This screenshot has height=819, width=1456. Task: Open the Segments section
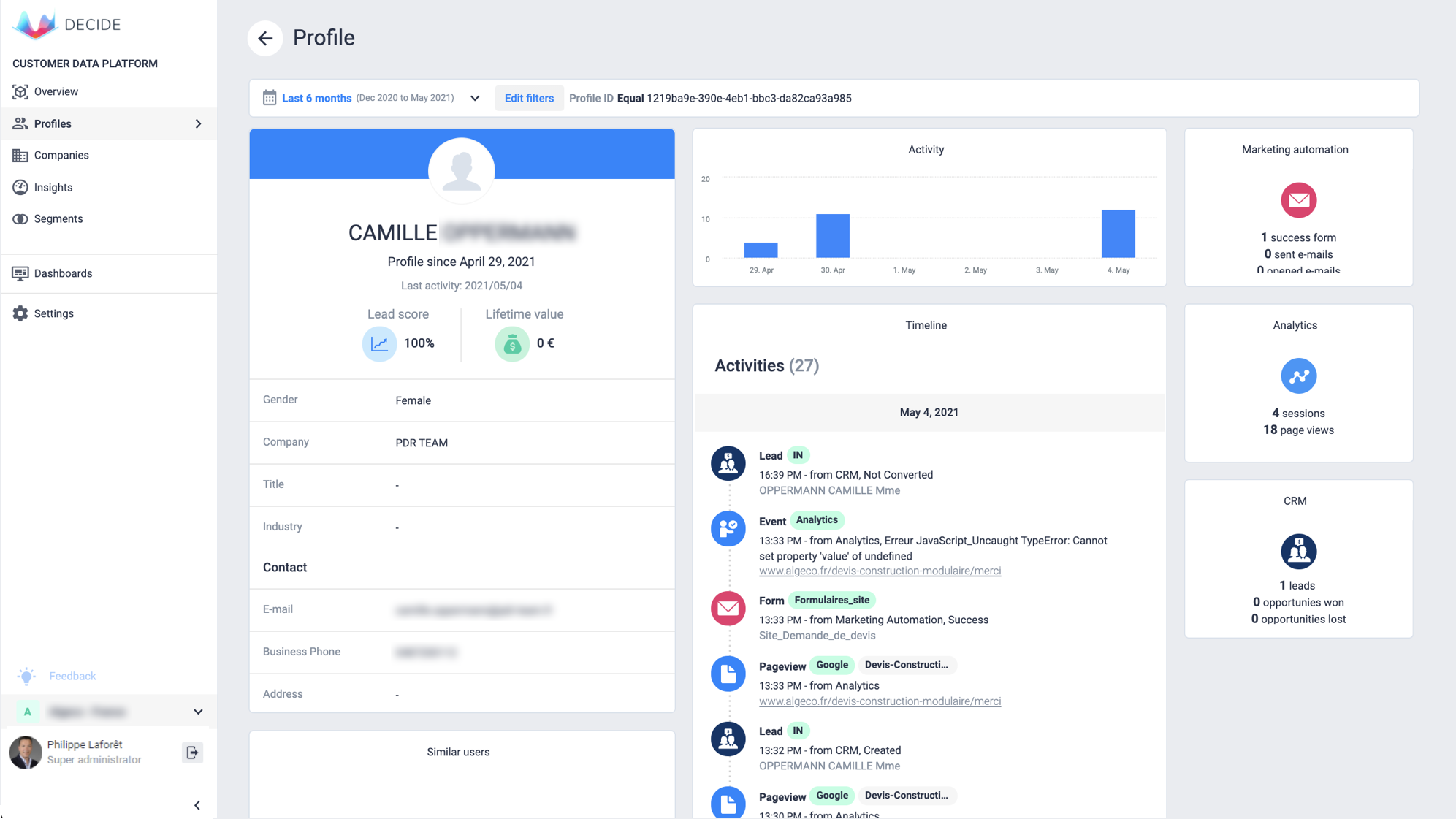point(58,218)
